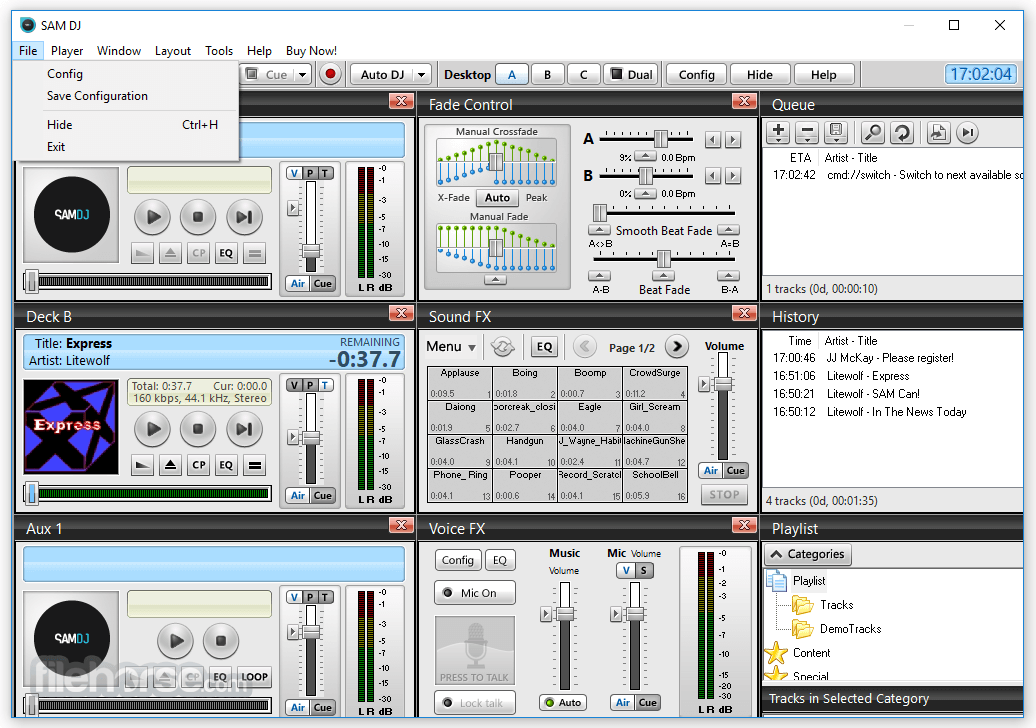This screenshot has width=1036, height=728.
Task: Choose Config in File menu
Action: [x=65, y=74]
